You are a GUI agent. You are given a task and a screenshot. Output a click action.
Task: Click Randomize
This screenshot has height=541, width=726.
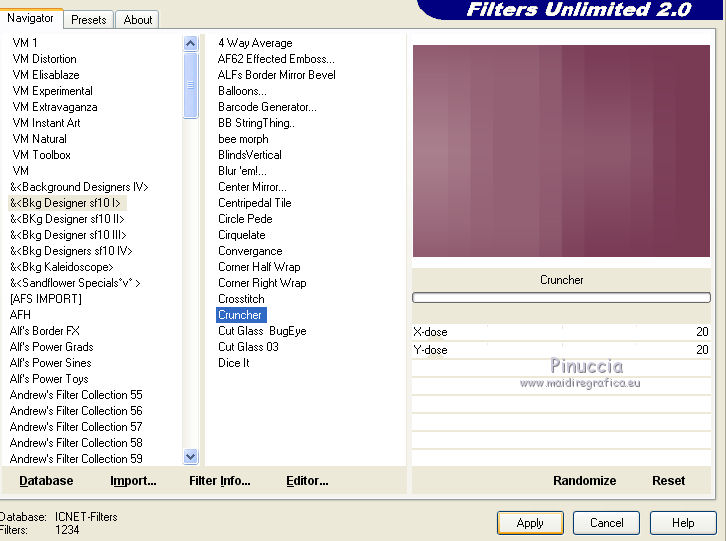click(x=584, y=481)
